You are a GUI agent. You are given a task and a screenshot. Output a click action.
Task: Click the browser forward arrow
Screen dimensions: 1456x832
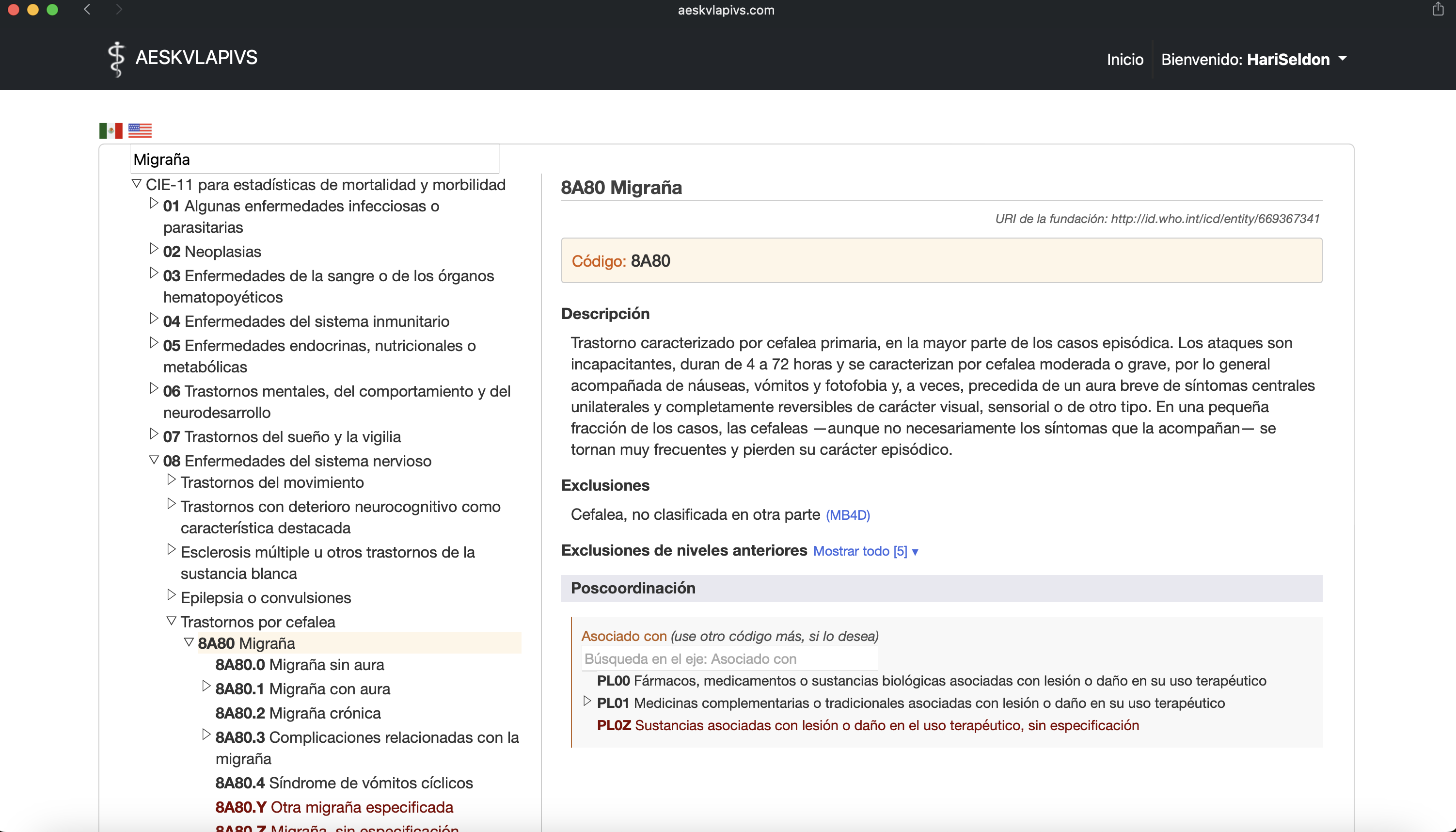pos(118,9)
